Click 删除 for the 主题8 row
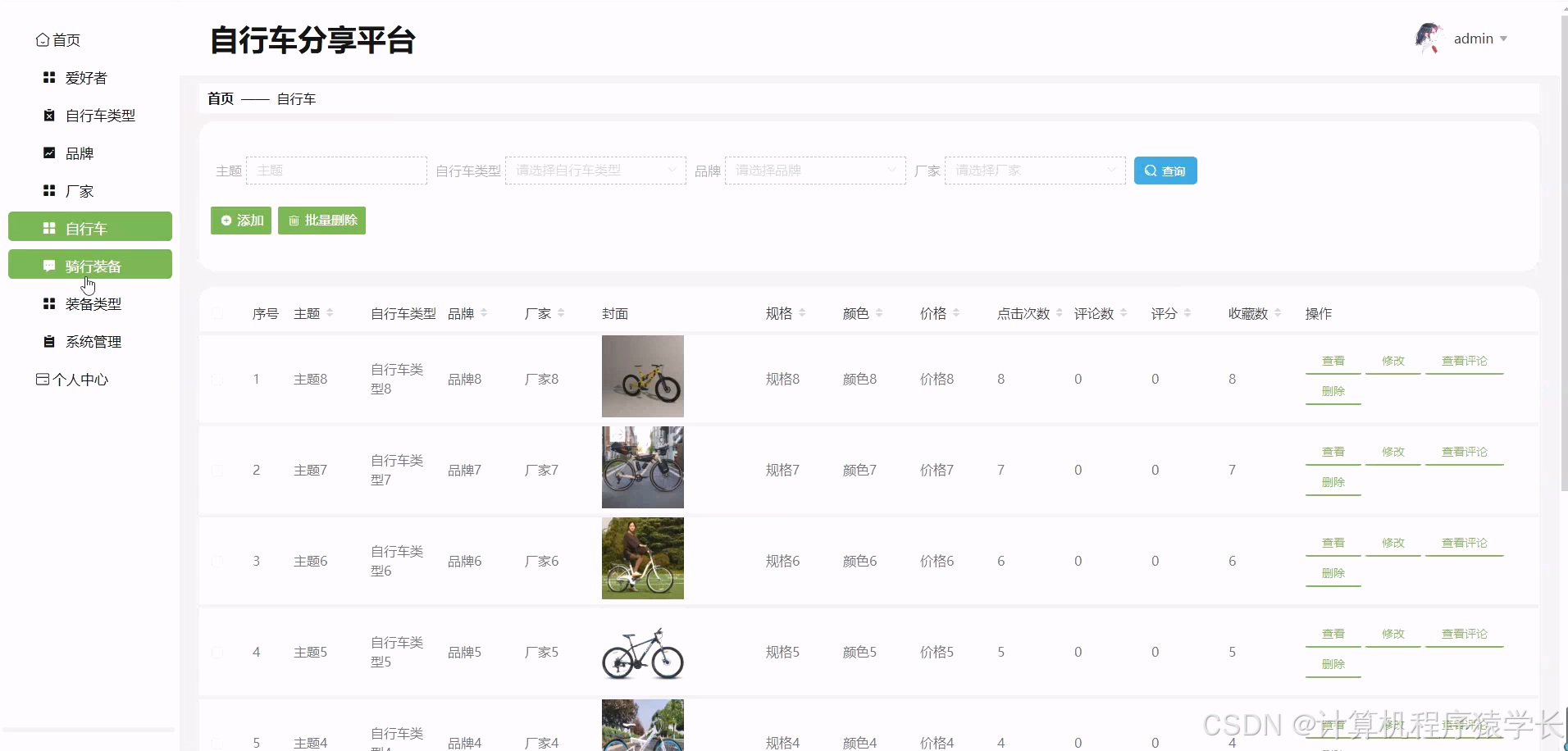 (1333, 391)
